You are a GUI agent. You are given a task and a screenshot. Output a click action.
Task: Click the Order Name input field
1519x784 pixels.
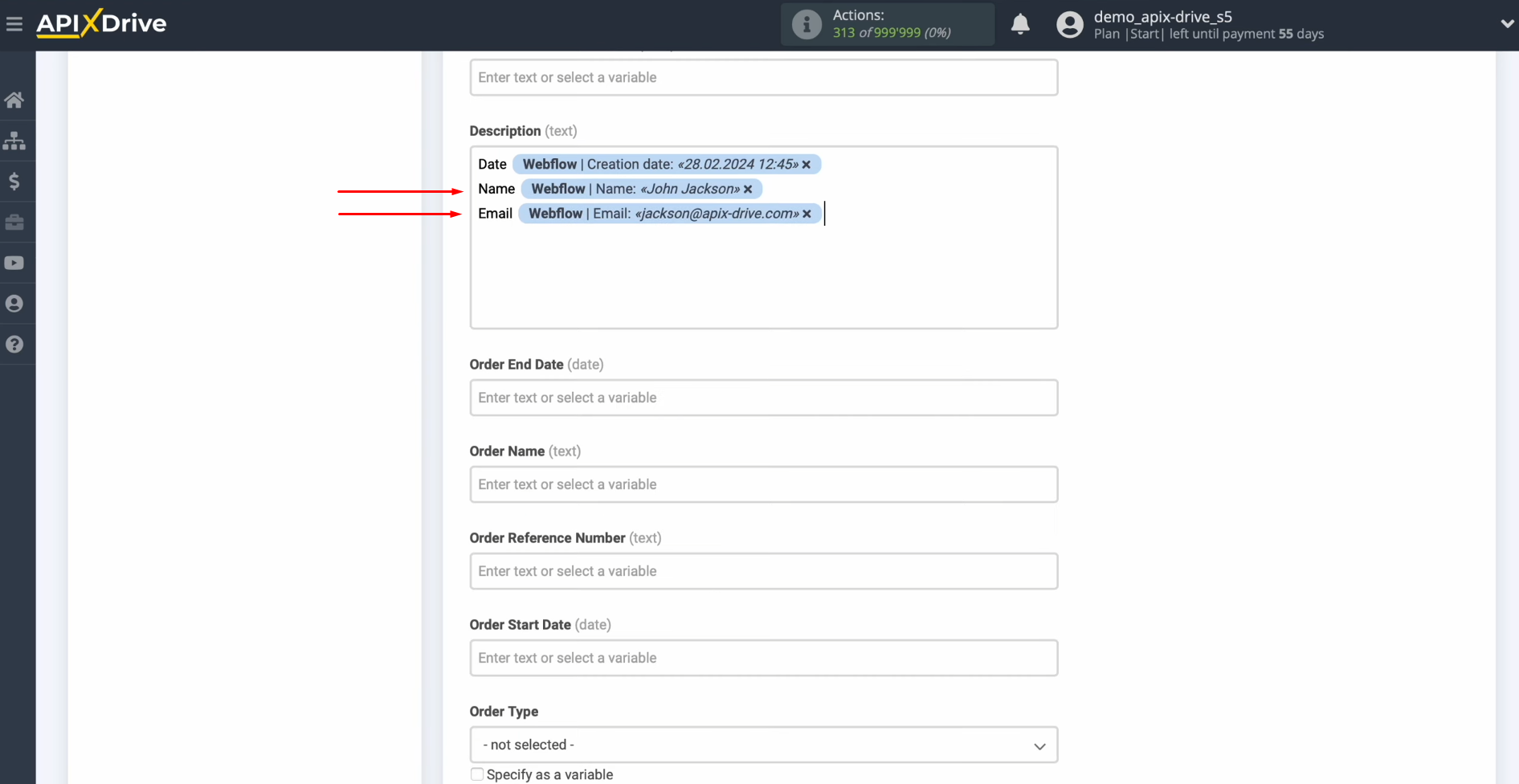[763, 484]
